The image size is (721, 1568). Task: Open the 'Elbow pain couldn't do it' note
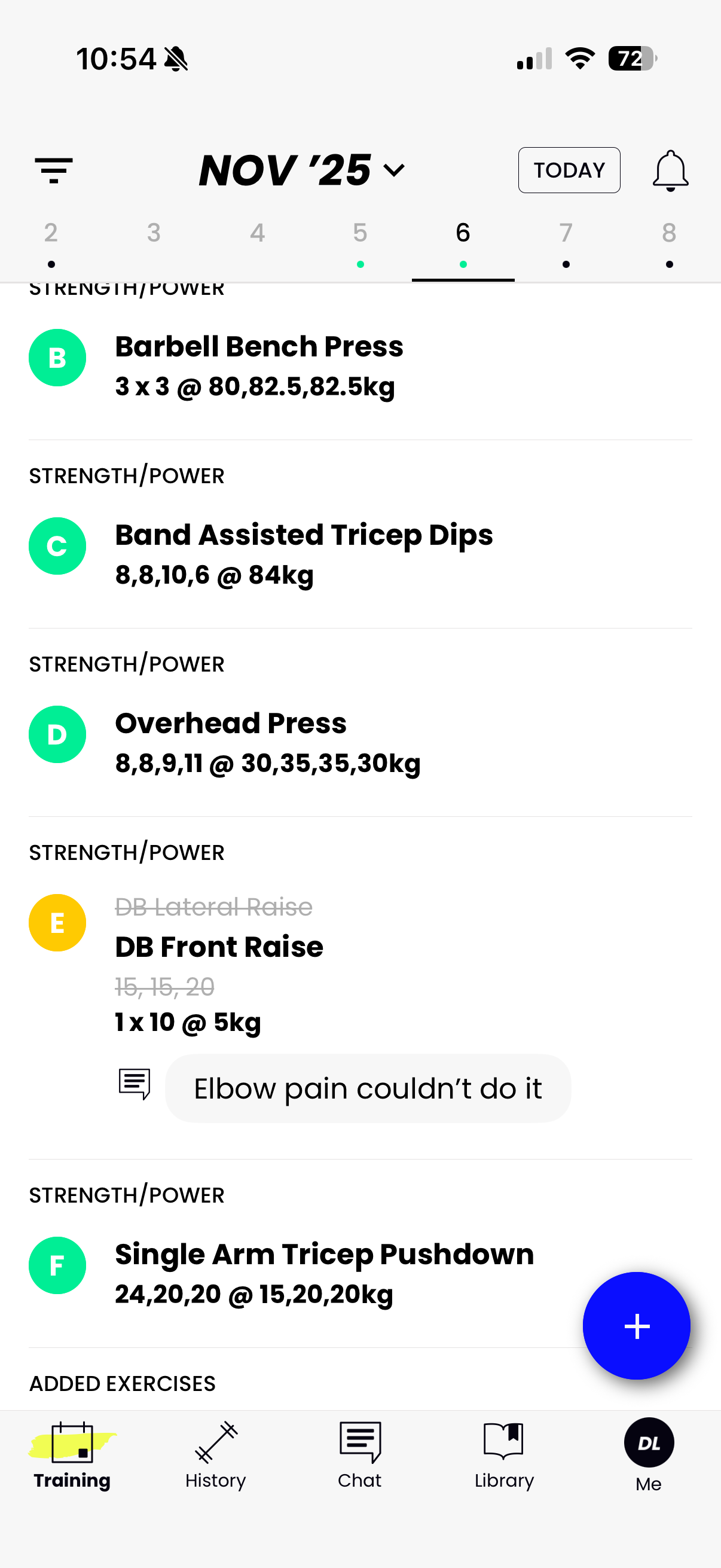coord(368,1088)
